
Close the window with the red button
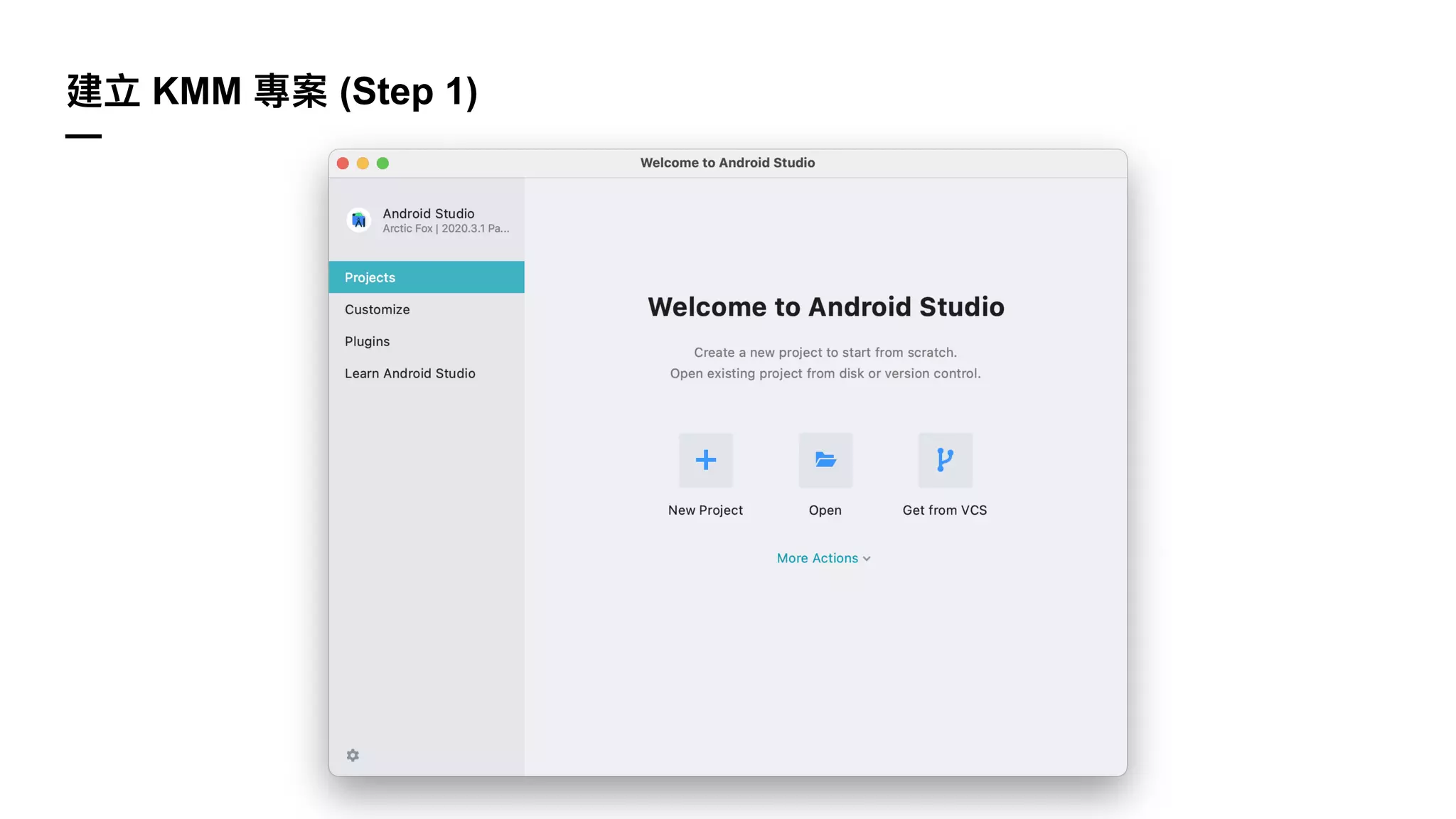tap(343, 164)
